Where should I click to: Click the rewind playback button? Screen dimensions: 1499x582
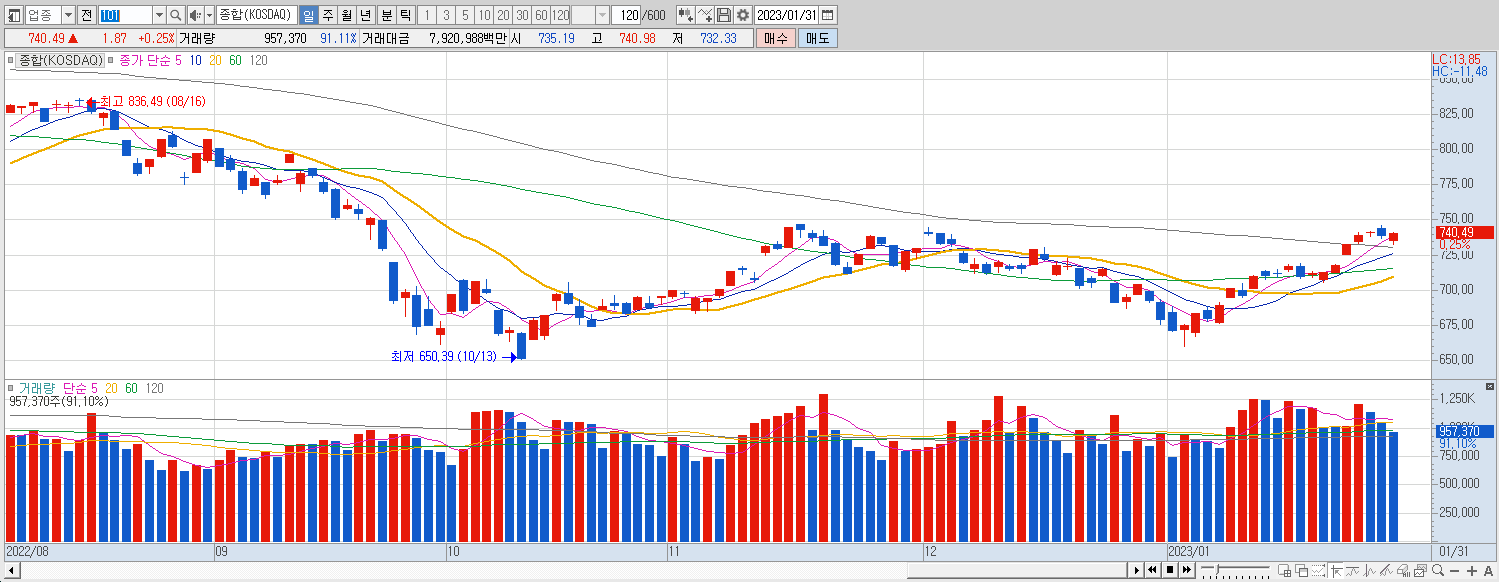[1152, 571]
